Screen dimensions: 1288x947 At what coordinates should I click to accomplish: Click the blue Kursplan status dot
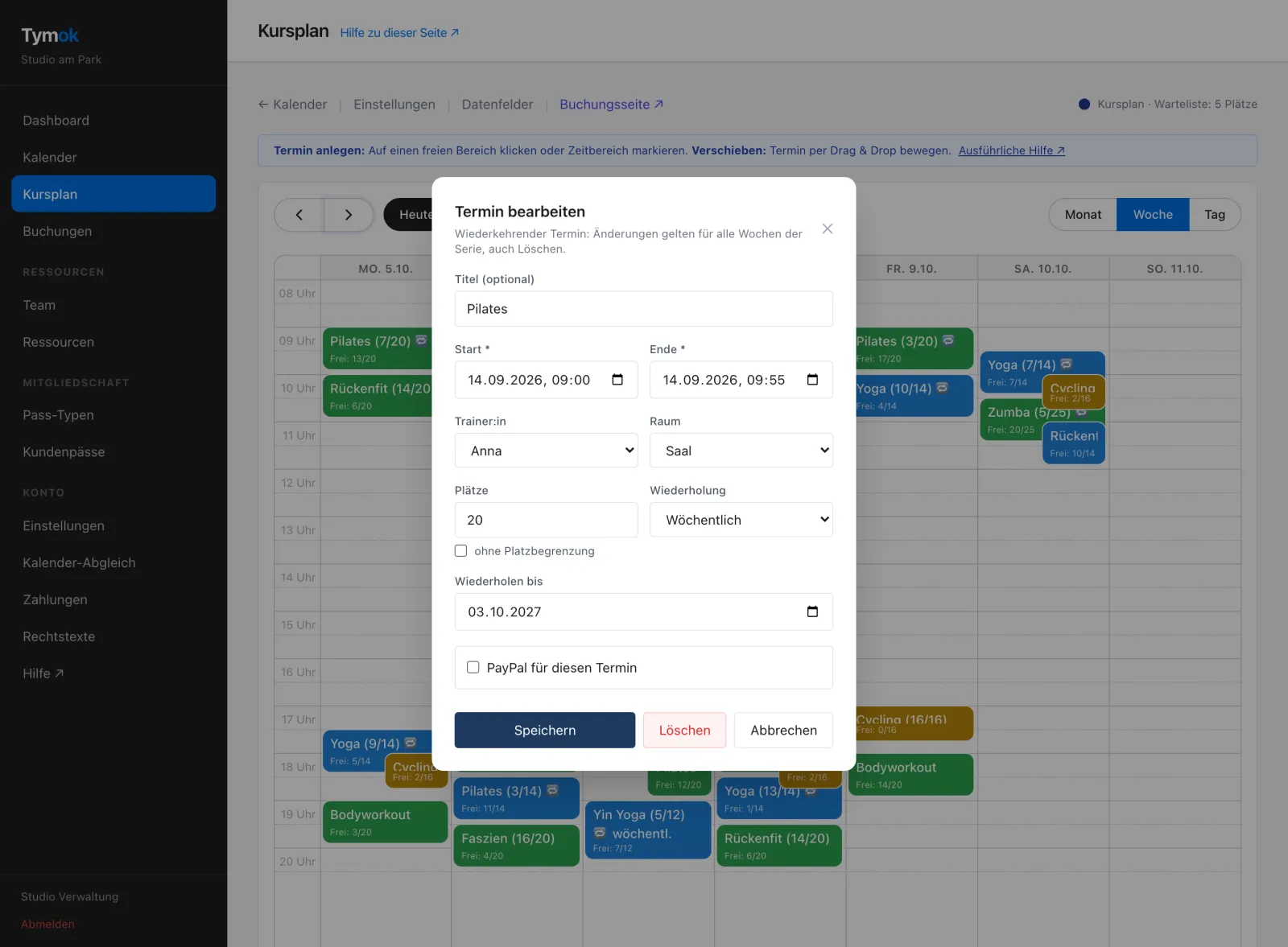click(1084, 105)
